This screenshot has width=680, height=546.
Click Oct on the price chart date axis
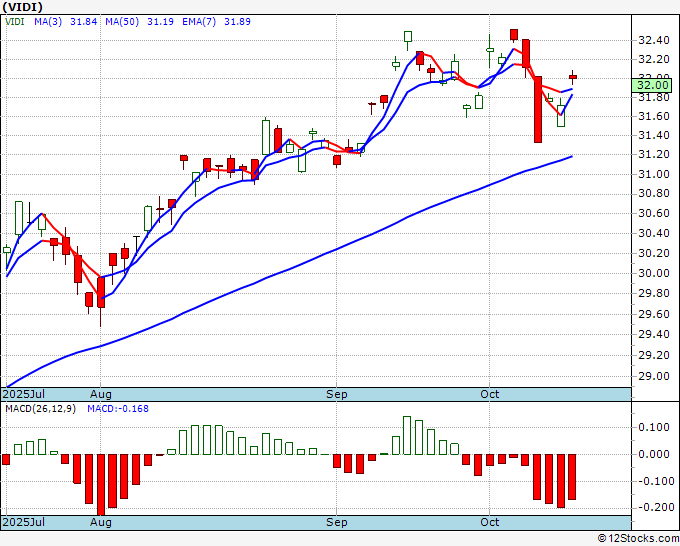click(490, 394)
